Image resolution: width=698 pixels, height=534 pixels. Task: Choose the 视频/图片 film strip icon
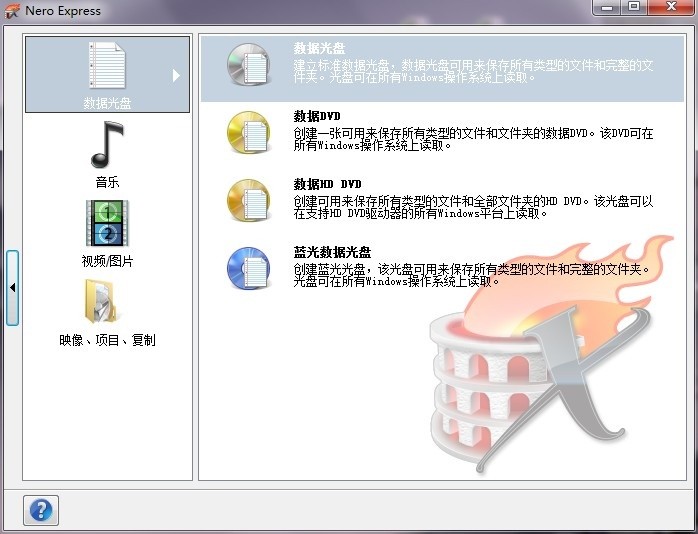pos(107,223)
